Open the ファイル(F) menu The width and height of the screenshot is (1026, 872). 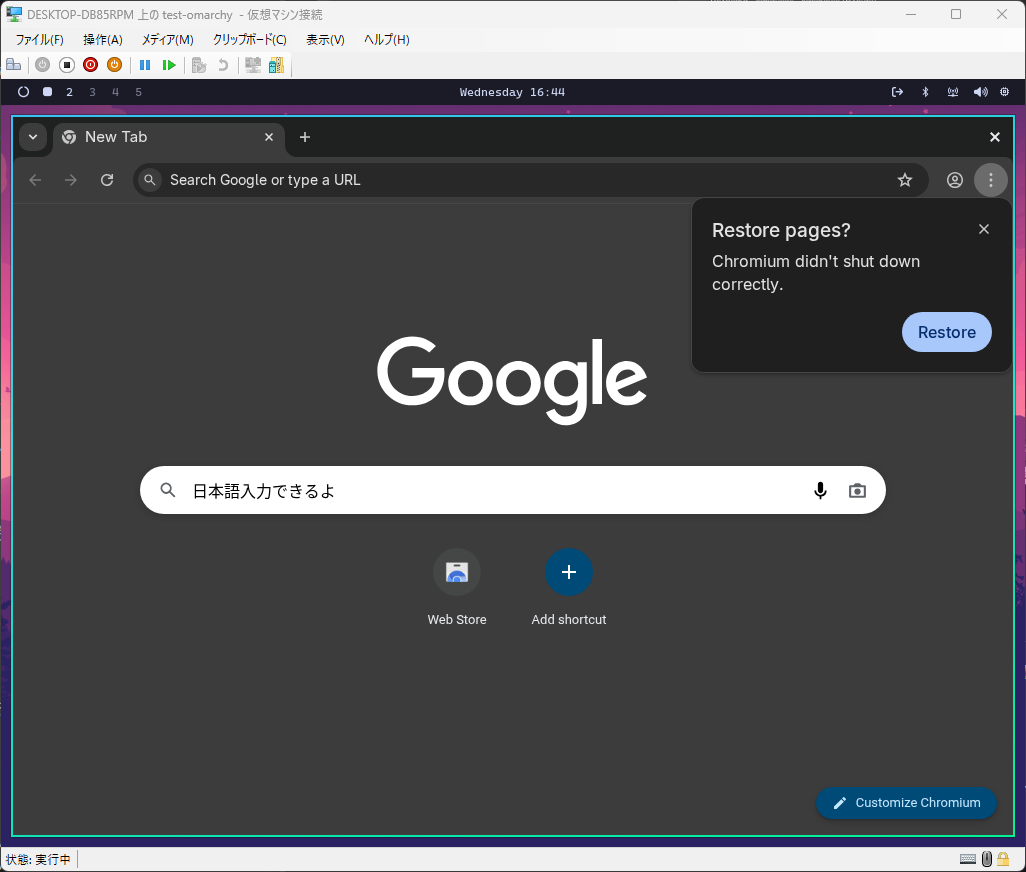point(40,40)
